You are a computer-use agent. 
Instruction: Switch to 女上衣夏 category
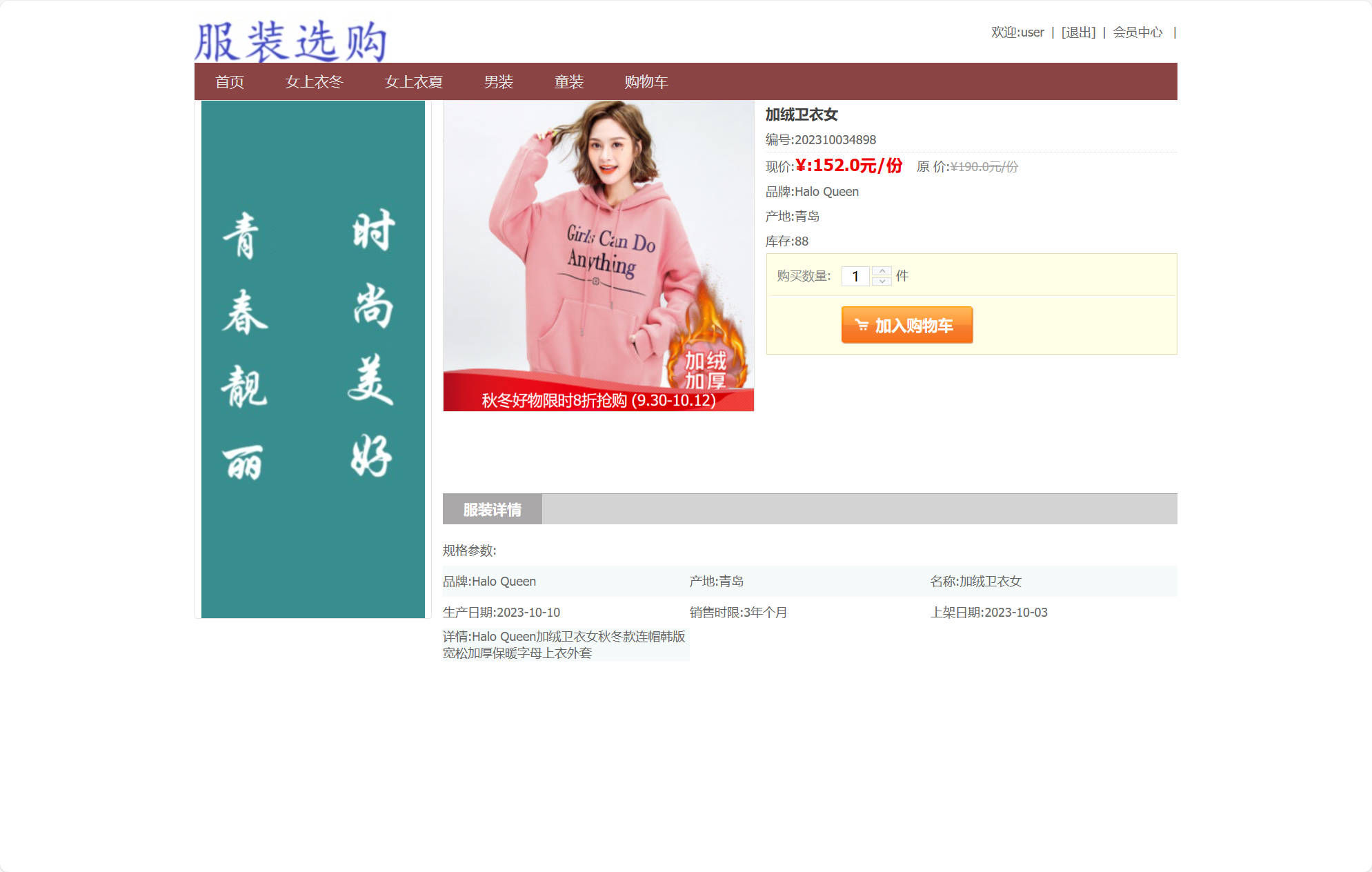coord(414,82)
